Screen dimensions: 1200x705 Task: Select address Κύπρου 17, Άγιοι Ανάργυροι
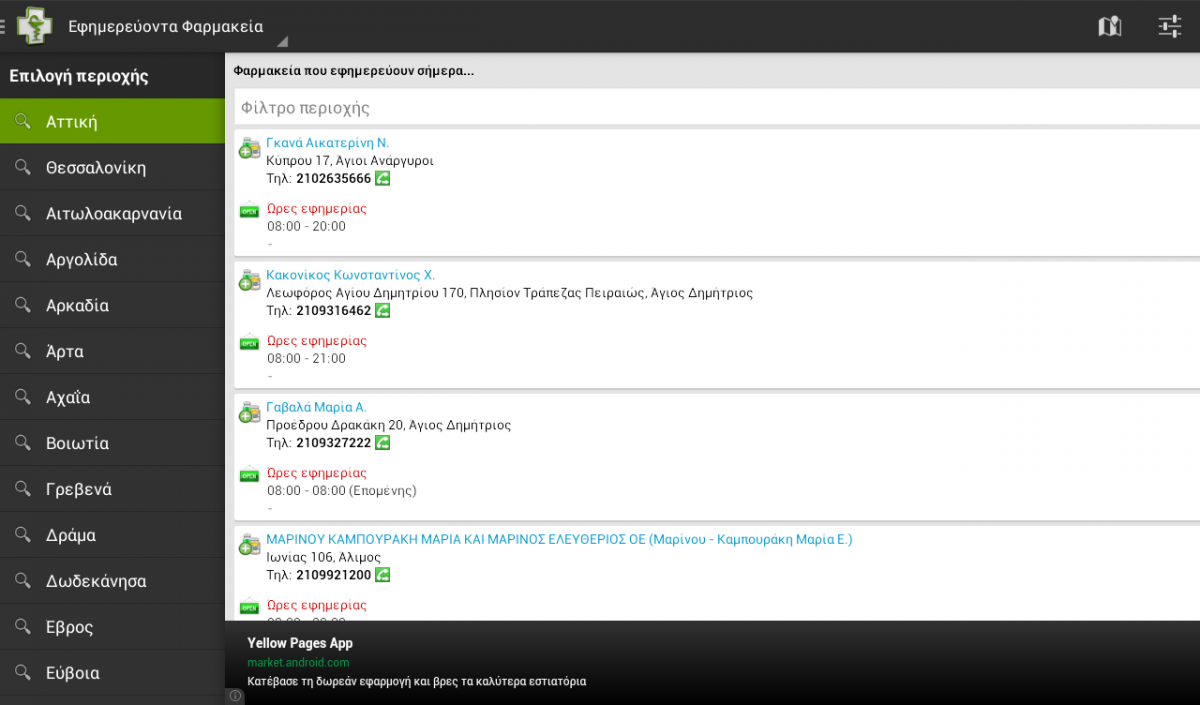pyautogui.click(x=350, y=161)
